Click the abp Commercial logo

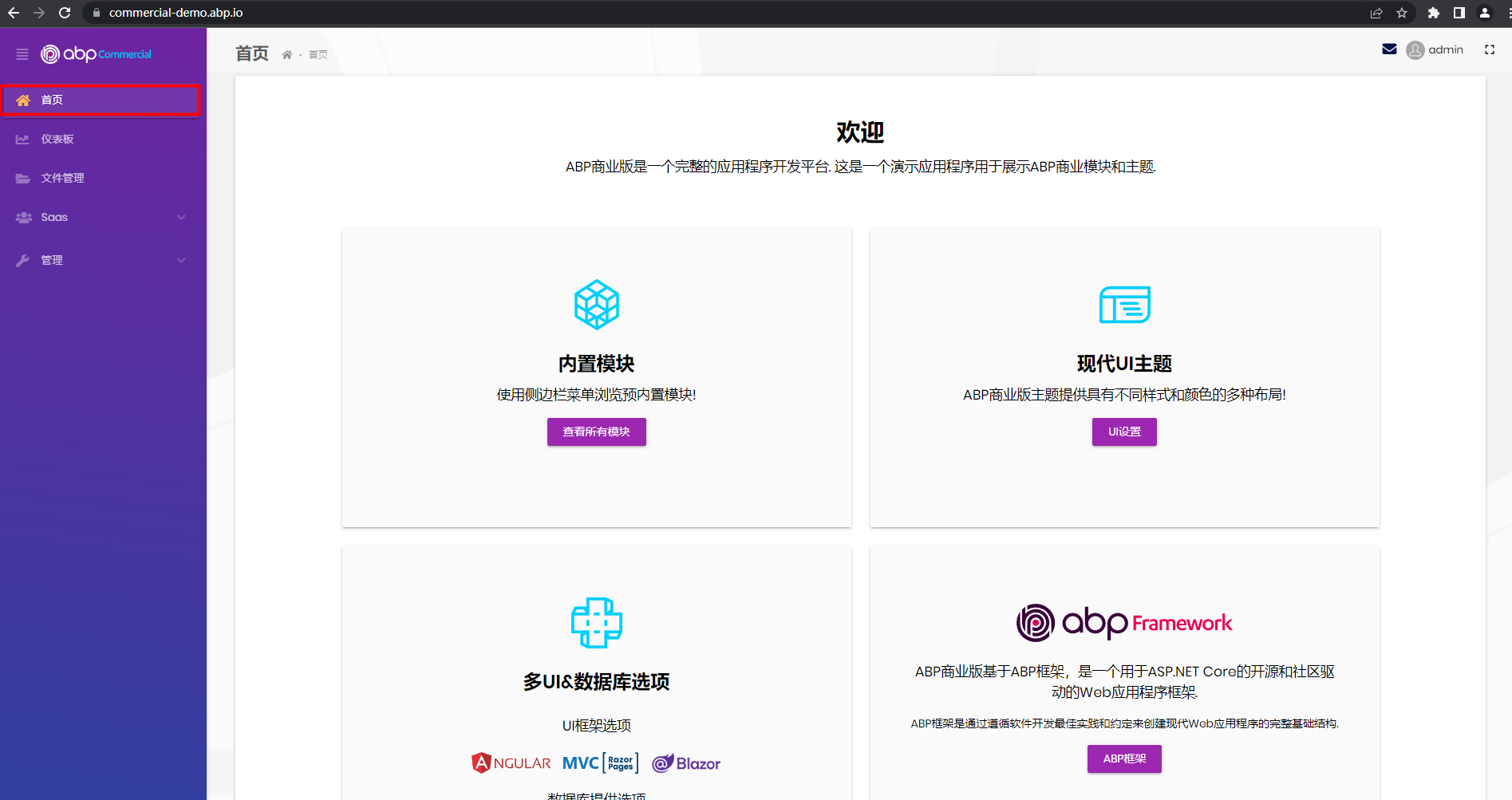click(96, 54)
